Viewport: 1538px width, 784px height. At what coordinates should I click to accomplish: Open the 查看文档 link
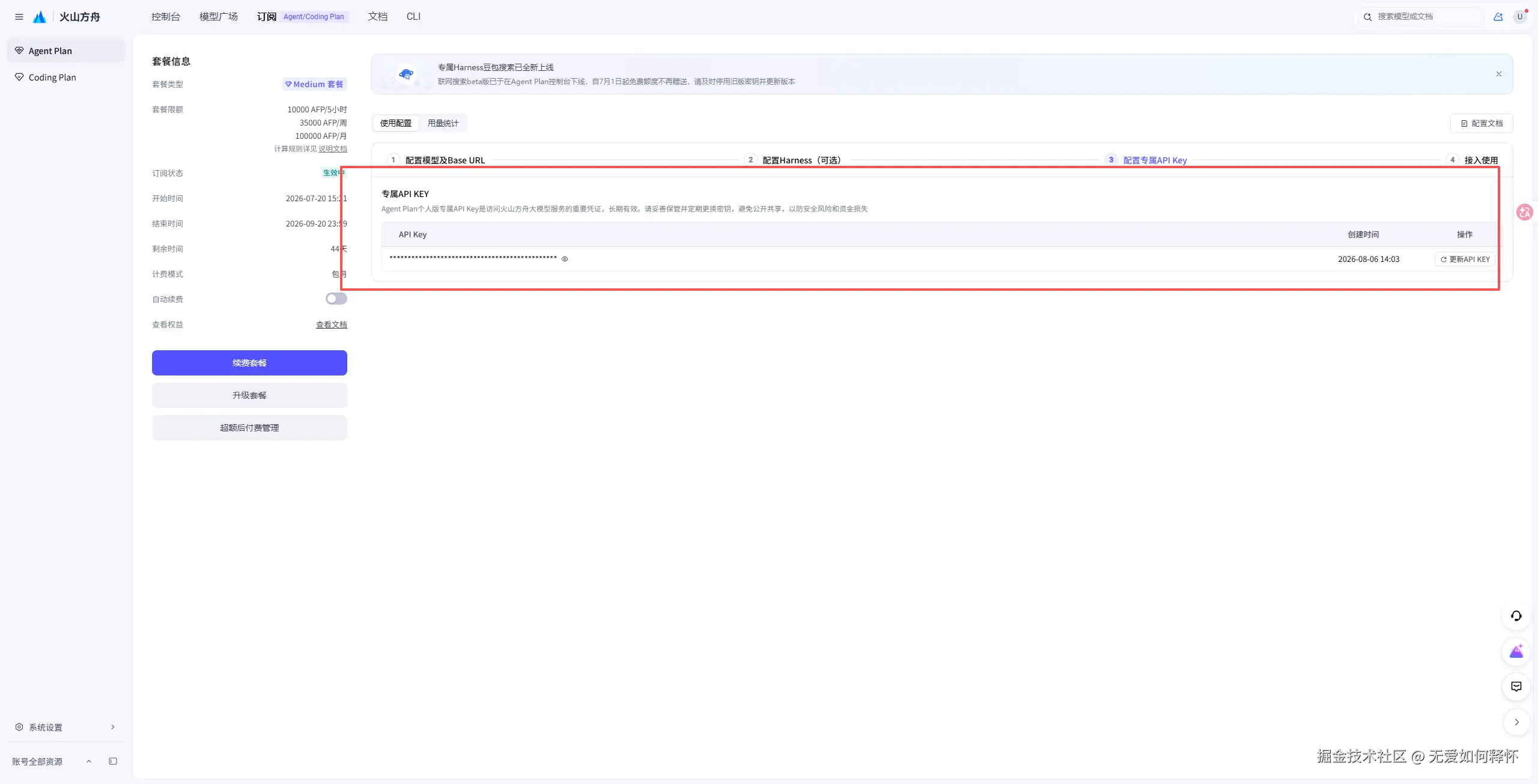click(332, 324)
